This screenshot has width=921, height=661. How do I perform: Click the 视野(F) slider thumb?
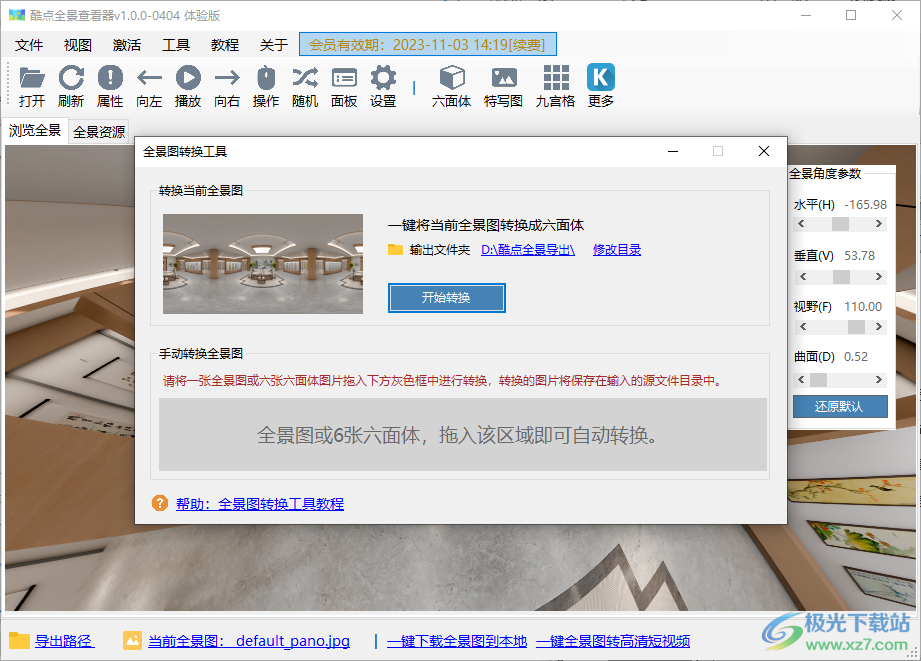click(856, 327)
